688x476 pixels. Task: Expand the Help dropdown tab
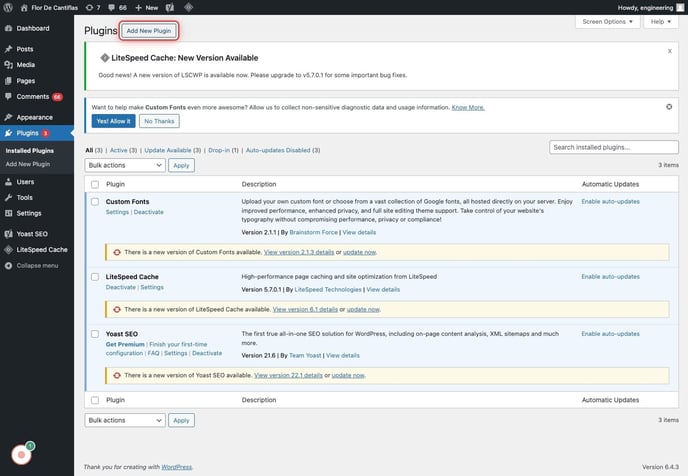tap(660, 21)
